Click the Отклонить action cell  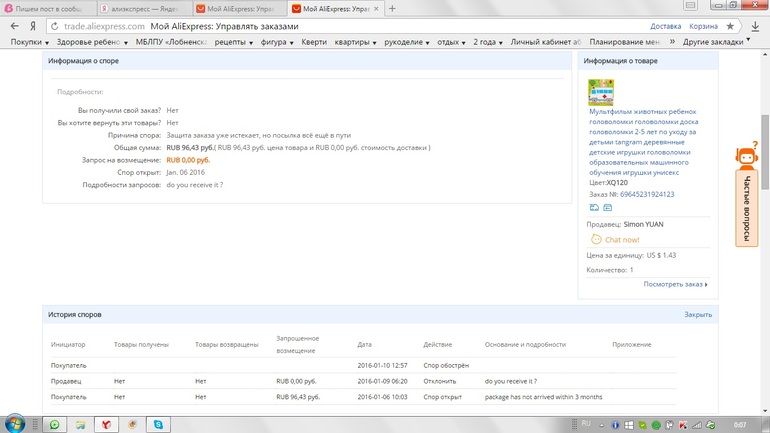click(x=440, y=381)
